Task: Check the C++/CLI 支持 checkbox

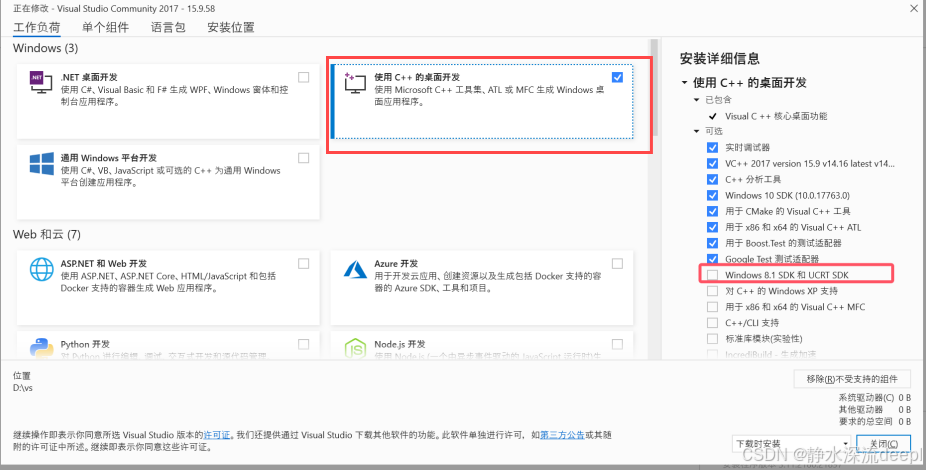Action: click(x=713, y=323)
